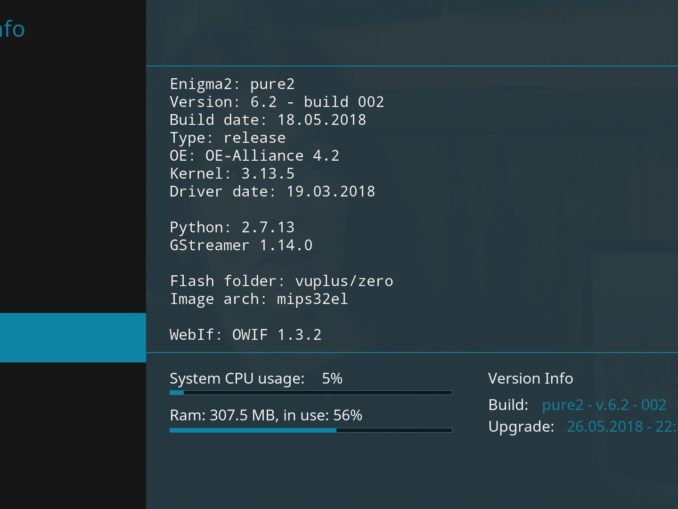
Task: Click 'Driver date: 19.03.2018' line
Action: tap(272, 192)
